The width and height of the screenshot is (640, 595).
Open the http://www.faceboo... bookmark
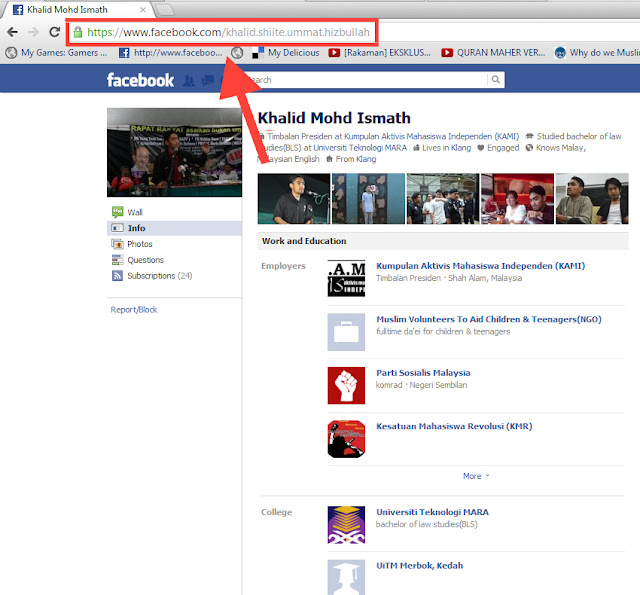pos(171,53)
